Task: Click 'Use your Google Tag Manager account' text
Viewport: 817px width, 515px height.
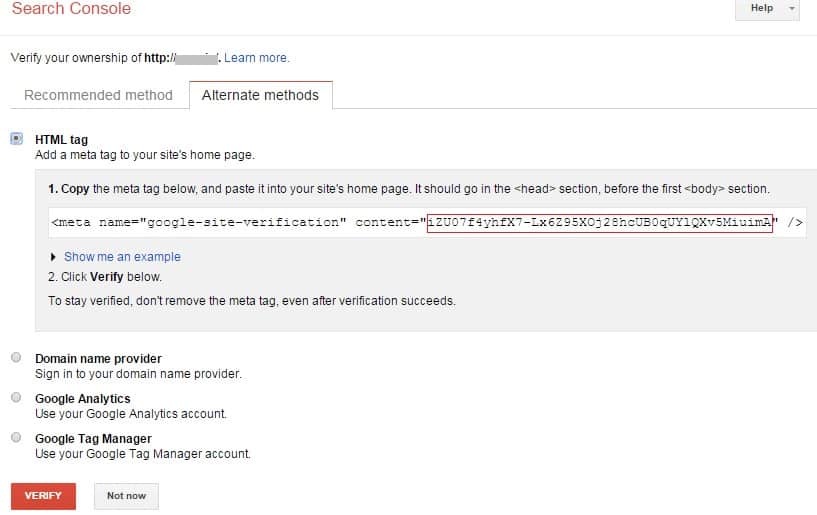Action: 143,454
